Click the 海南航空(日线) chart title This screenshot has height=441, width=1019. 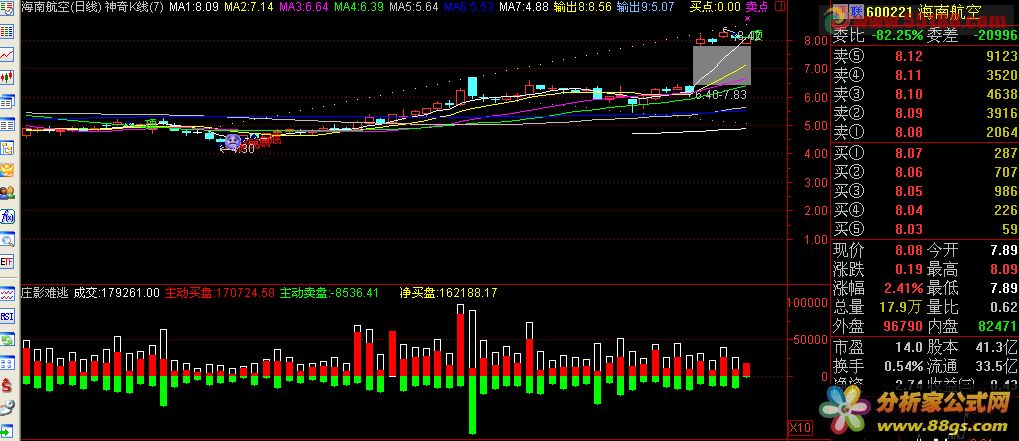coord(61,7)
